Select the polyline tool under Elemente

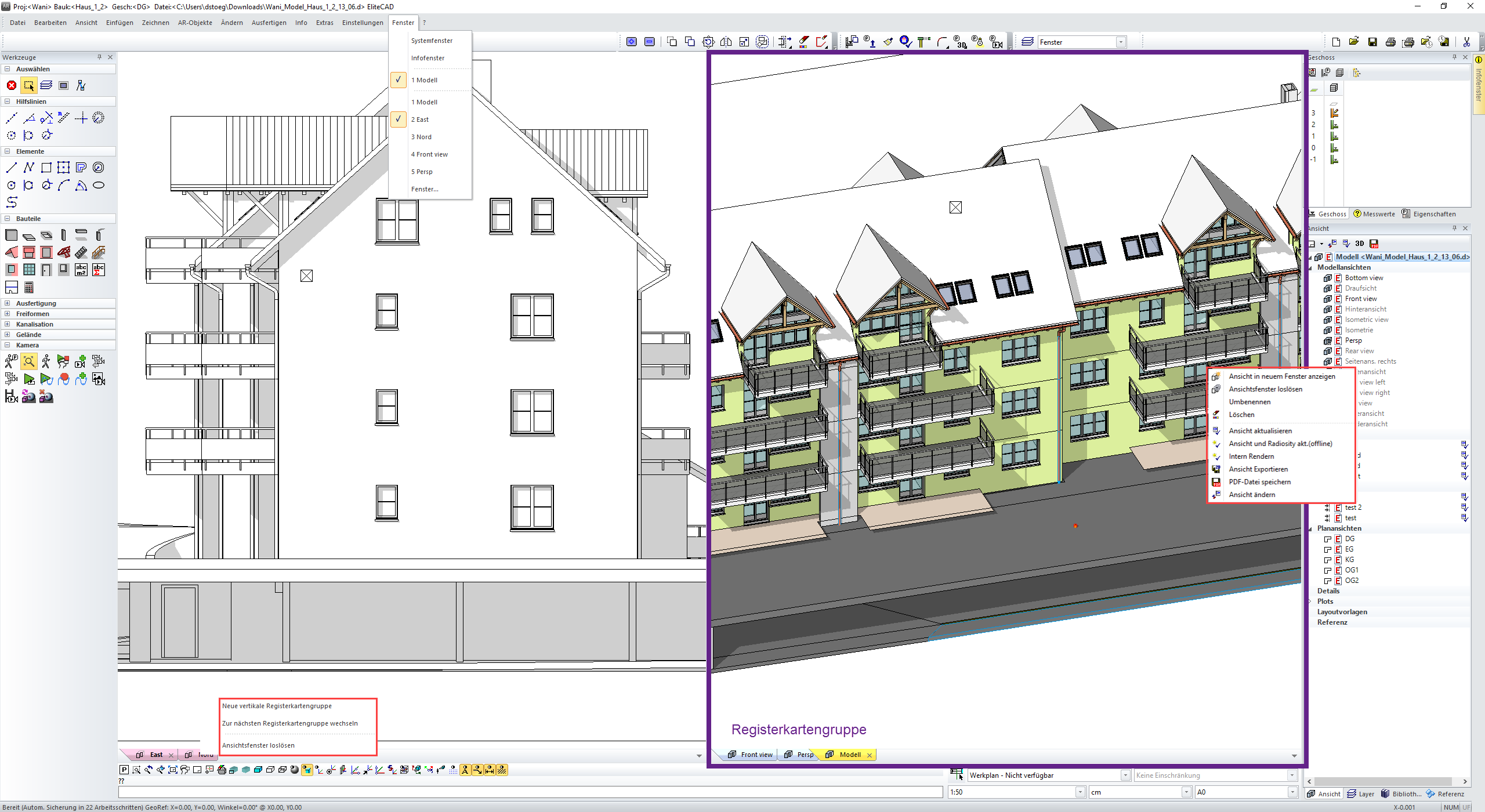pyautogui.click(x=29, y=168)
